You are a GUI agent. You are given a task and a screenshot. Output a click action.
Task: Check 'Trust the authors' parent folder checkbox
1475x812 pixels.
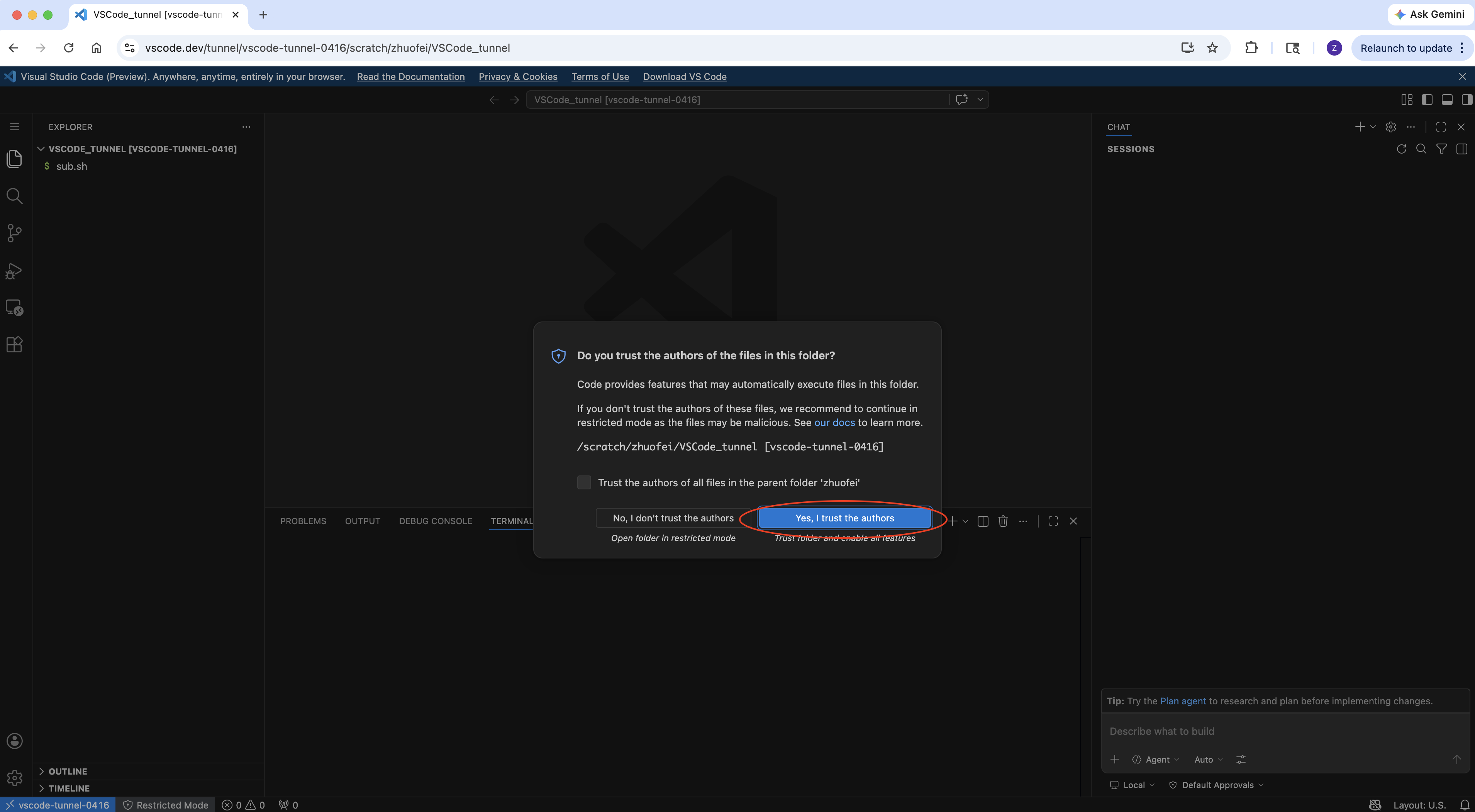[x=583, y=482]
